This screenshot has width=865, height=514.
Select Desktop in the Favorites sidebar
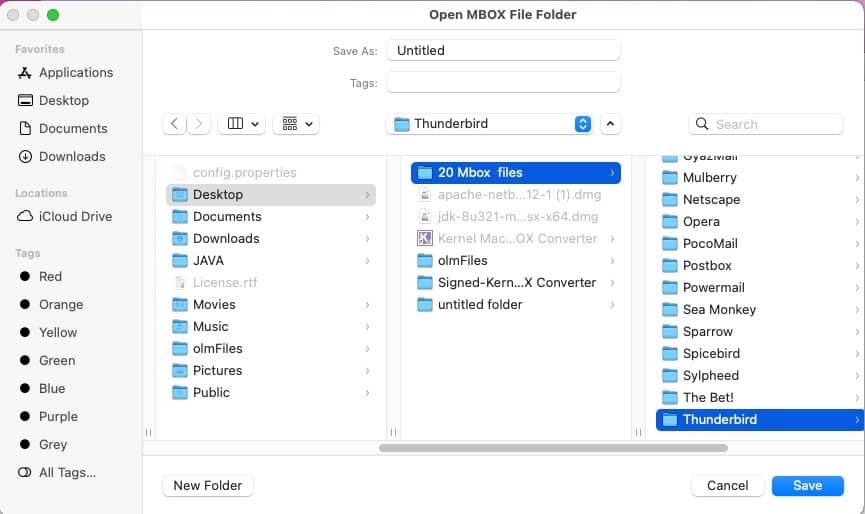click(x=54, y=100)
